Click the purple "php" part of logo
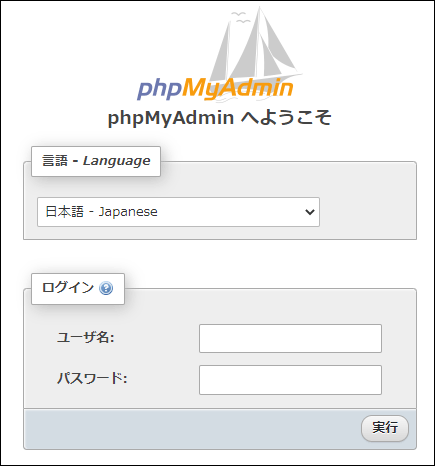Screen dimensions: 435x466 coord(159,89)
